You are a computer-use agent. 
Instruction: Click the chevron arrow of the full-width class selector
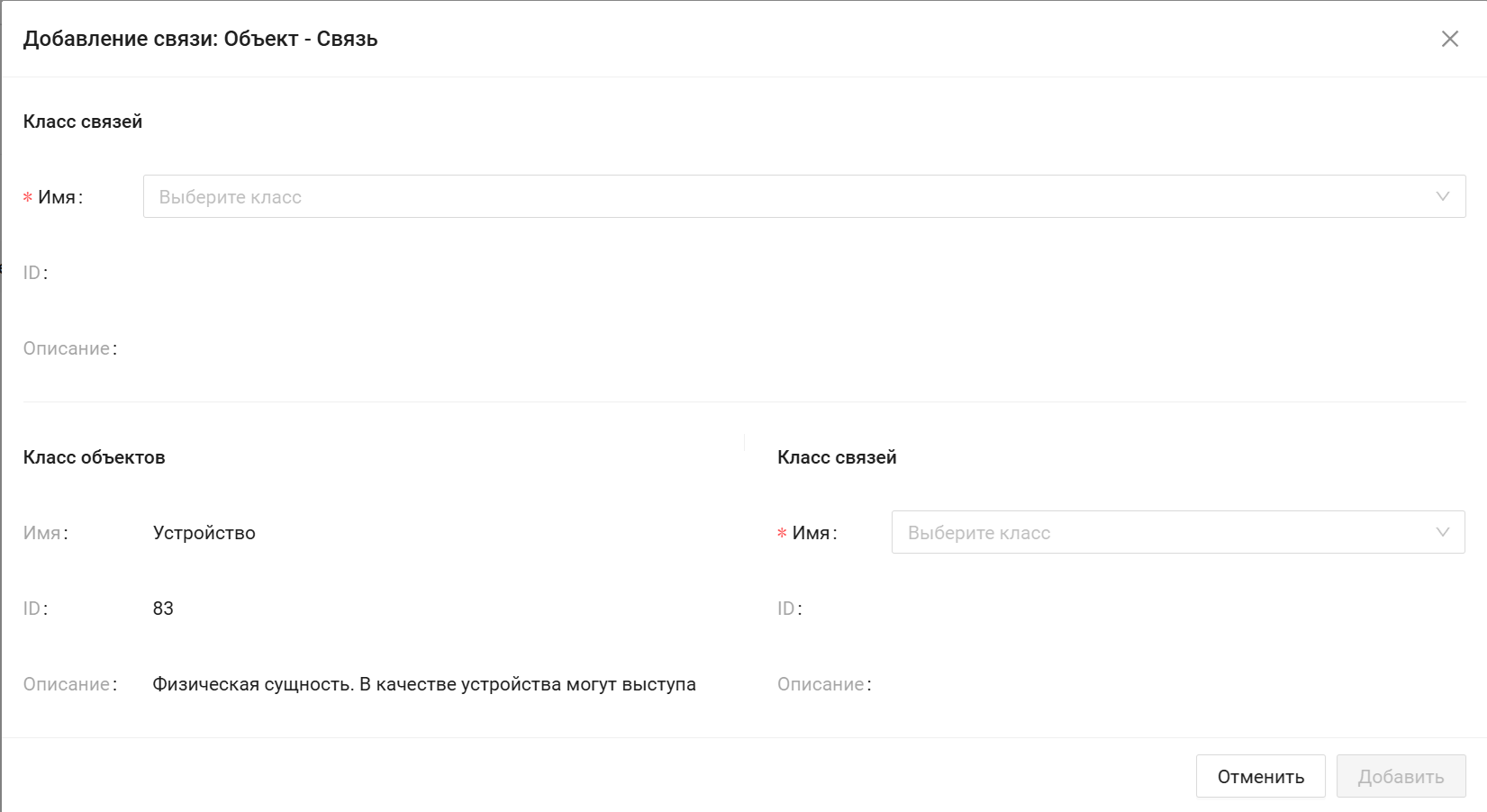(1442, 196)
